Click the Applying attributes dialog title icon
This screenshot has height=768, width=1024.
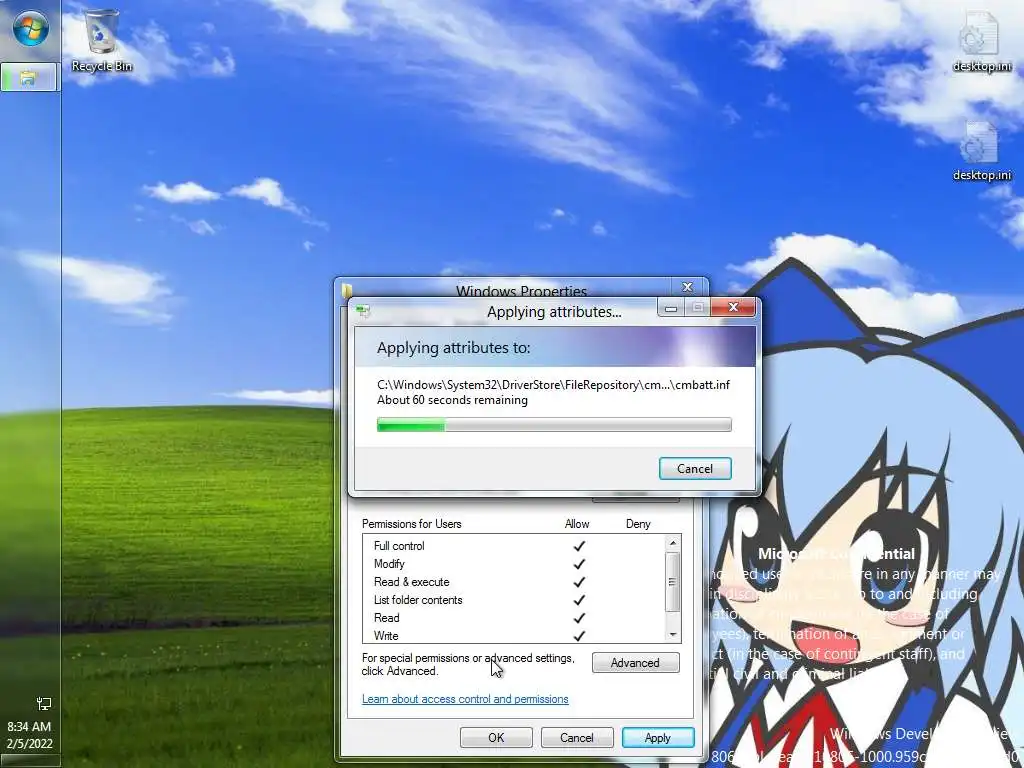pos(363,311)
